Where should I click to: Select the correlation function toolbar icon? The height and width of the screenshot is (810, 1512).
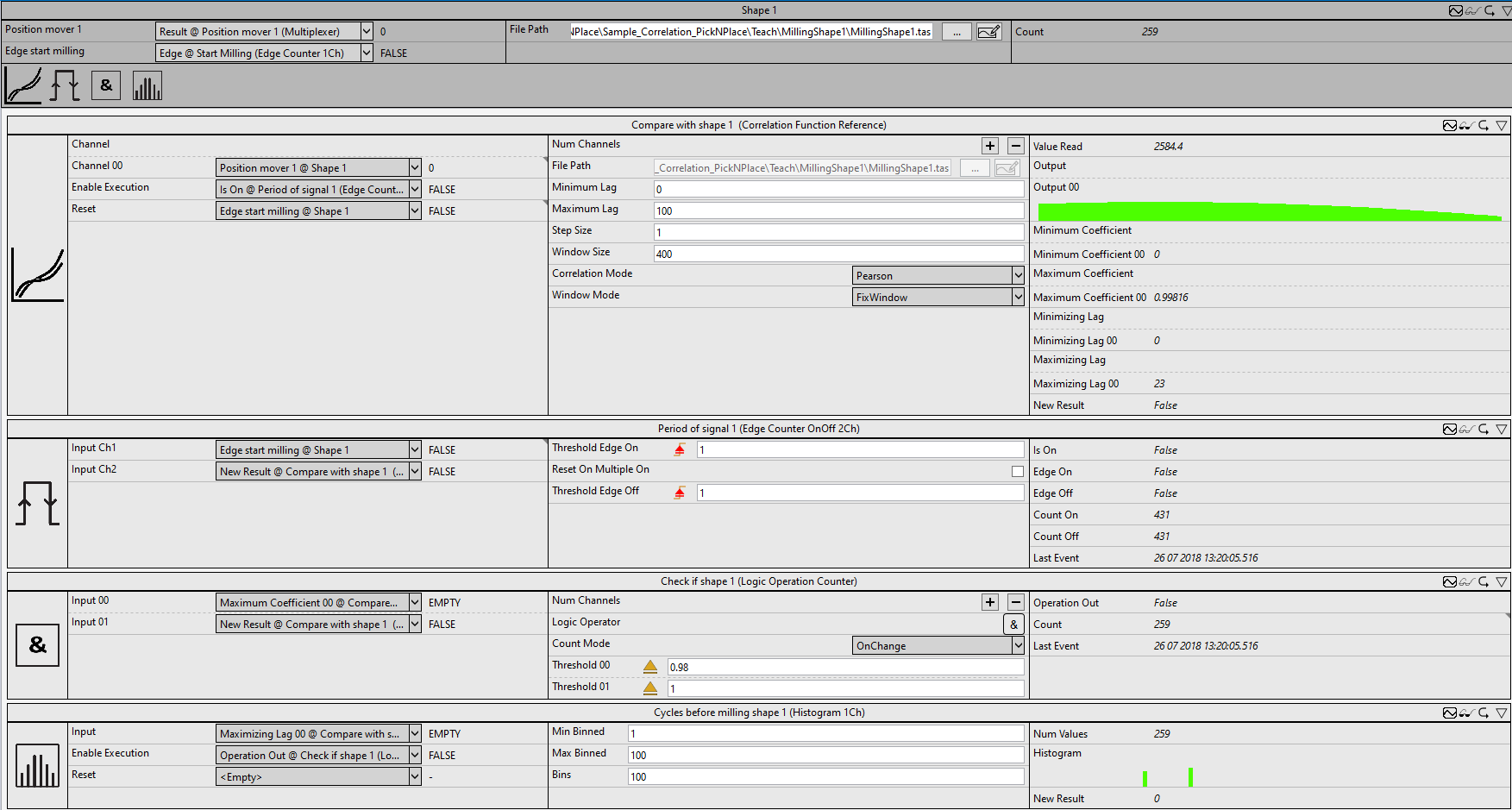pyautogui.click(x=23, y=85)
